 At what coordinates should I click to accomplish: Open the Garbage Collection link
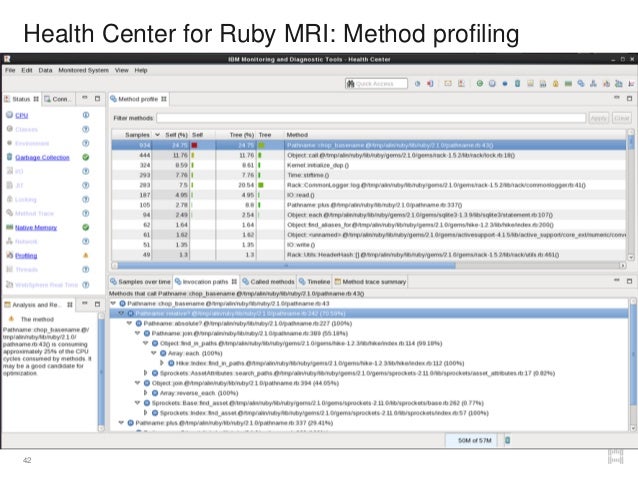tap(42, 157)
